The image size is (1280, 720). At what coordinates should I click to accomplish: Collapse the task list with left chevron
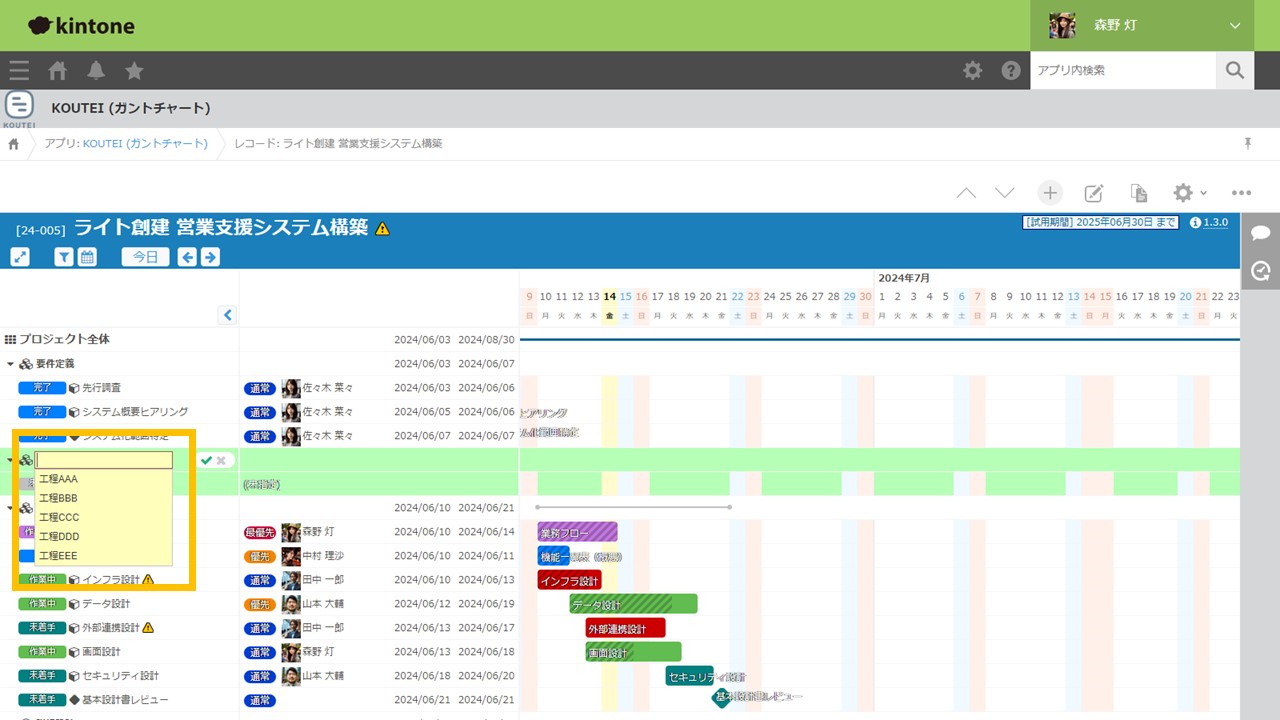[227, 315]
